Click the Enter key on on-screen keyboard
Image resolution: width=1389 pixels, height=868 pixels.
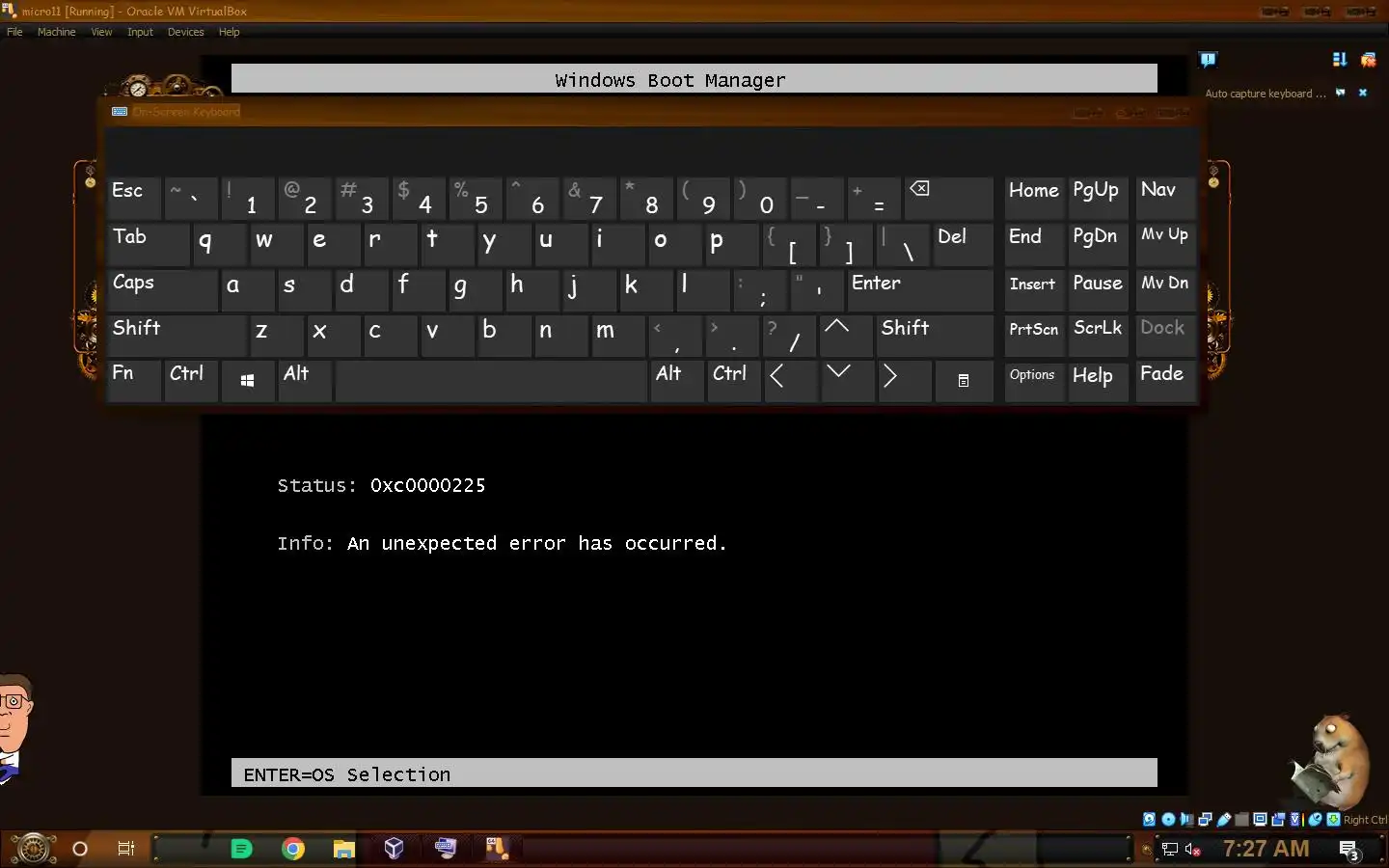(x=919, y=289)
